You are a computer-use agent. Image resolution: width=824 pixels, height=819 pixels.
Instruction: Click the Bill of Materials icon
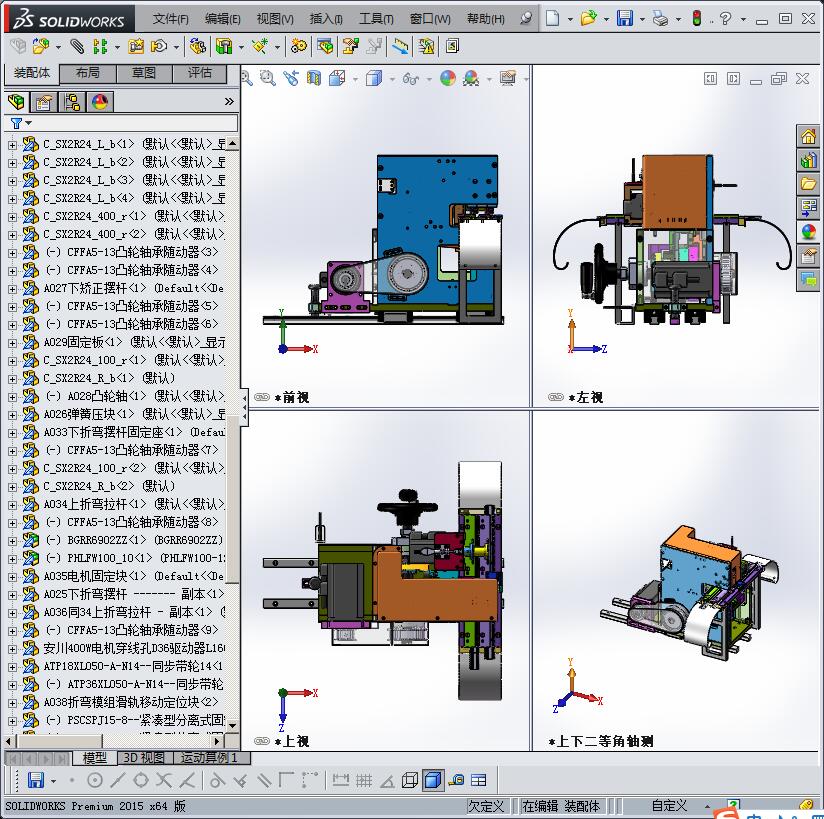coord(325,47)
